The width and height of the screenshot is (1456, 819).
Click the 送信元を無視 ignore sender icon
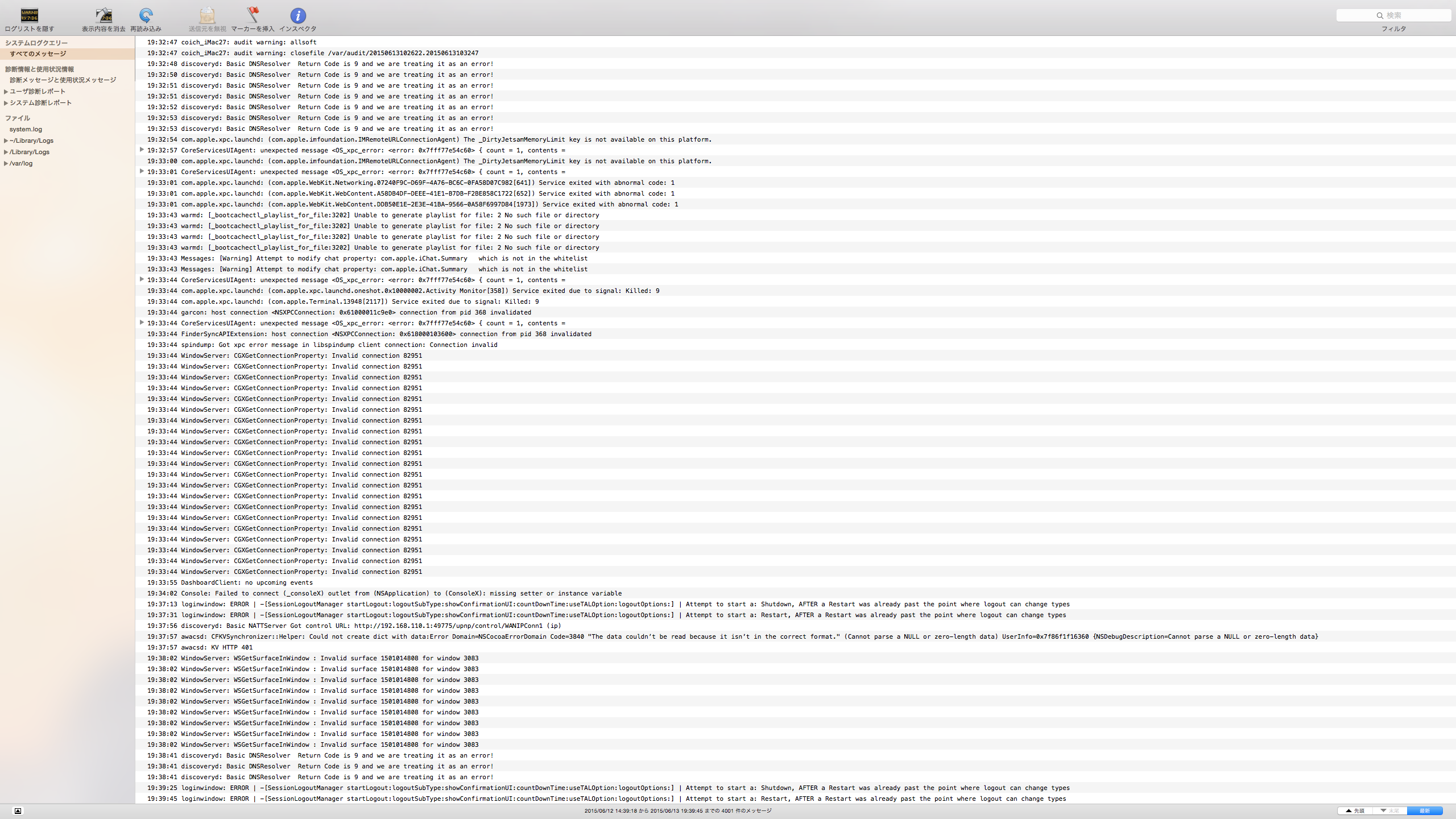[x=207, y=15]
